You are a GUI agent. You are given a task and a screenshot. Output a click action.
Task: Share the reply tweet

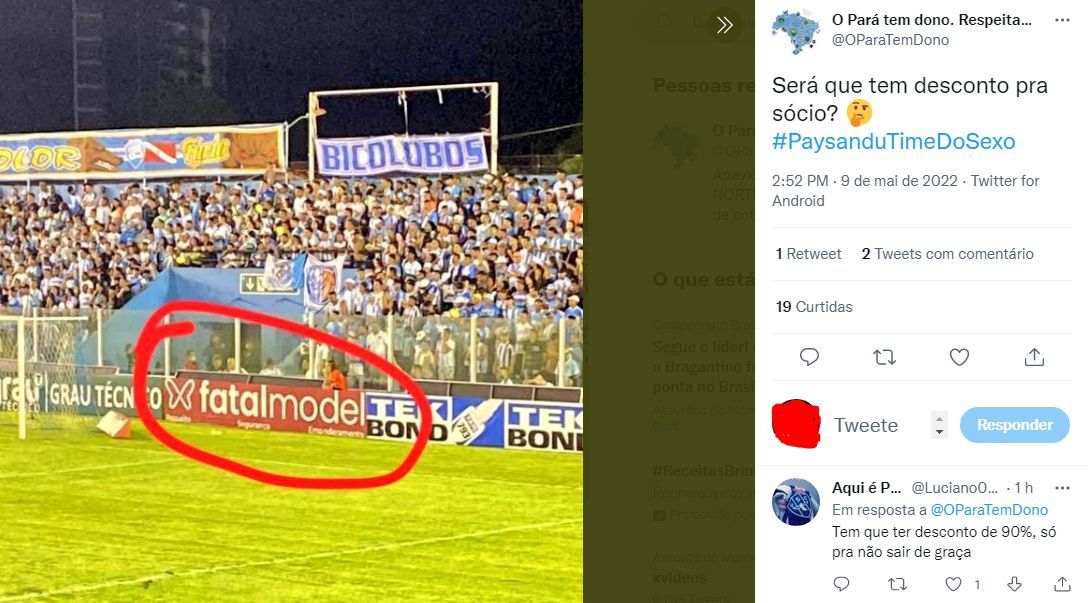coord(1062,584)
